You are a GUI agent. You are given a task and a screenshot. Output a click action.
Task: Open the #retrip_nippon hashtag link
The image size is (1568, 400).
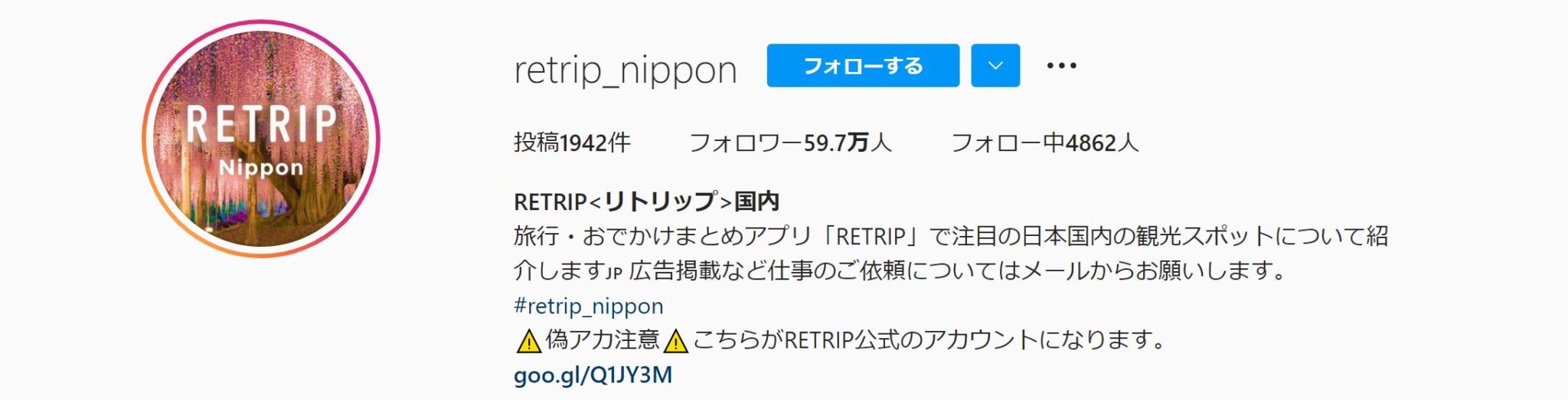click(x=588, y=306)
